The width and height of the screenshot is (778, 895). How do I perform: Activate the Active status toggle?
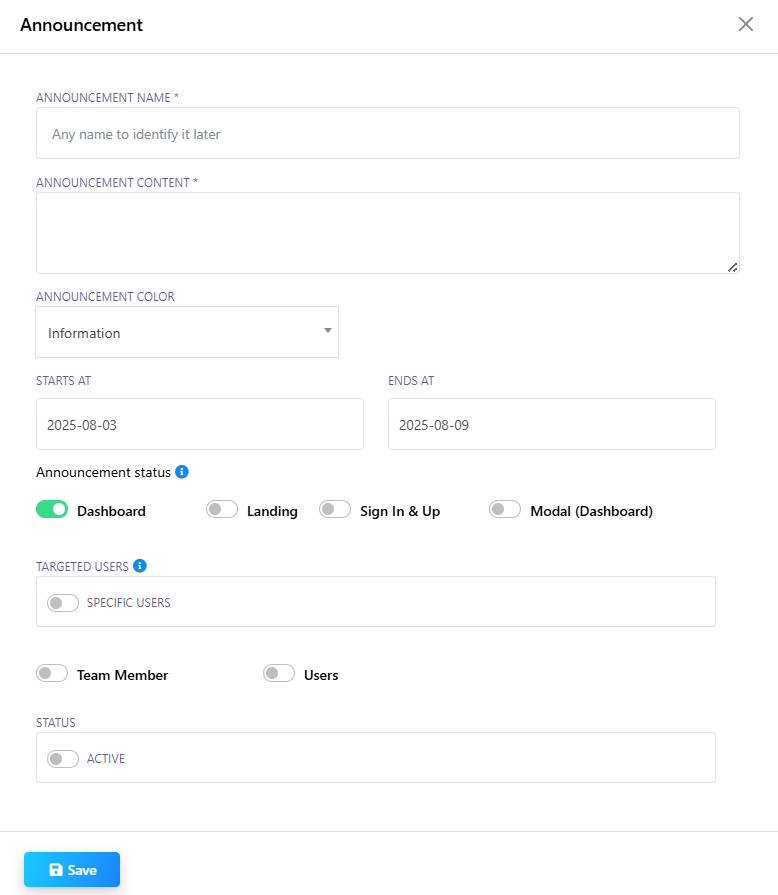63,759
